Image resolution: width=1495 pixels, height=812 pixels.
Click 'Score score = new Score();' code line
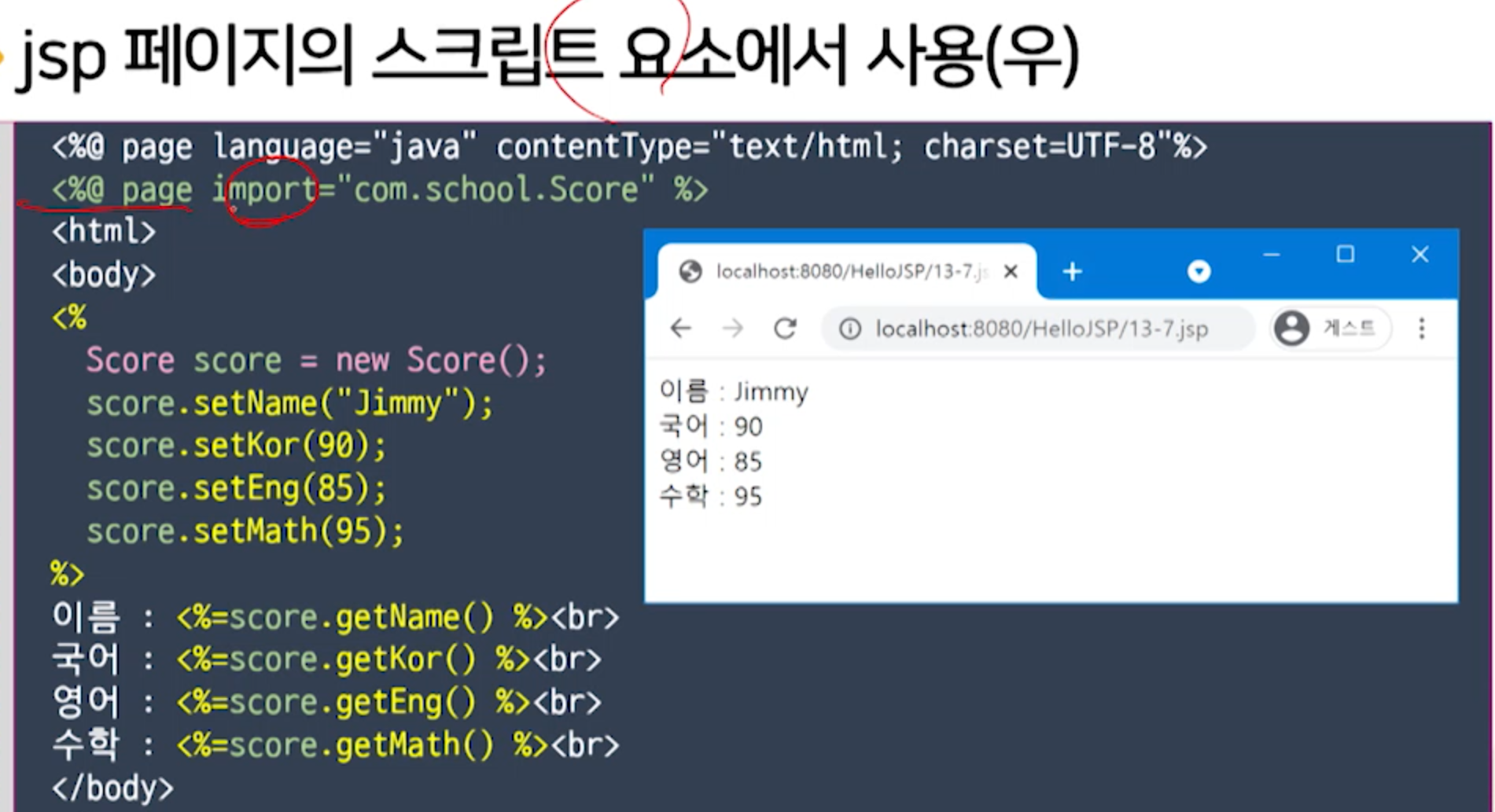tap(316, 361)
